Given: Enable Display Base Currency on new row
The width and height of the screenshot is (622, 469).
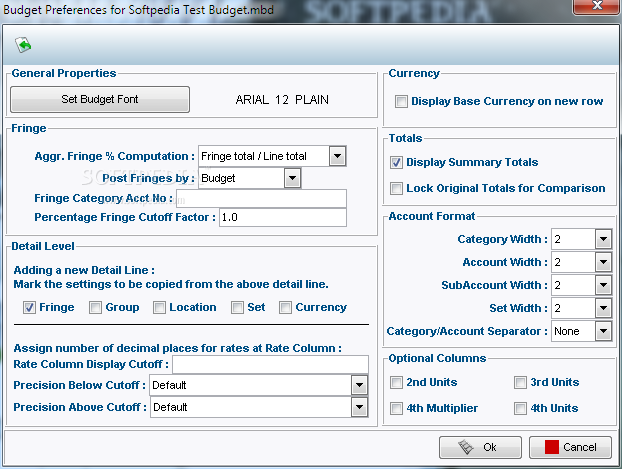Looking at the screenshot, I should pyautogui.click(x=401, y=102).
